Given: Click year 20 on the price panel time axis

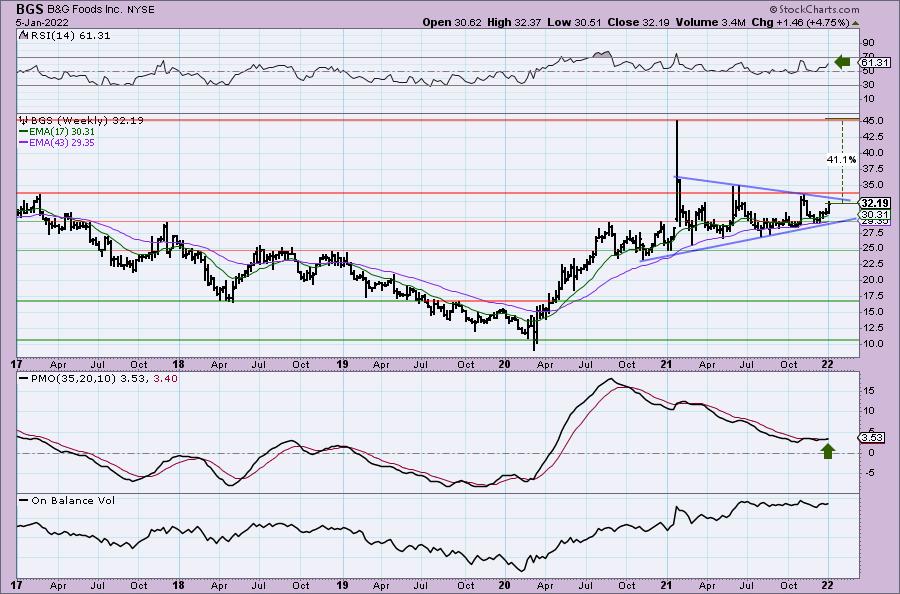Looking at the screenshot, I should [x=505, y=364].
